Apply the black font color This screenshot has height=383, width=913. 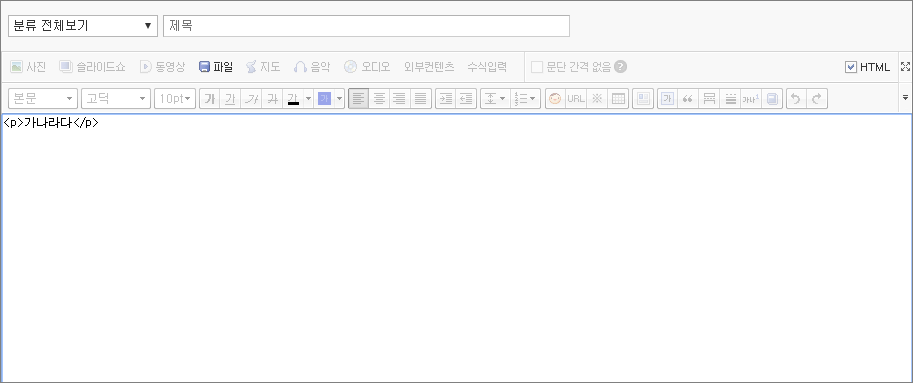[x=293, y=98]
